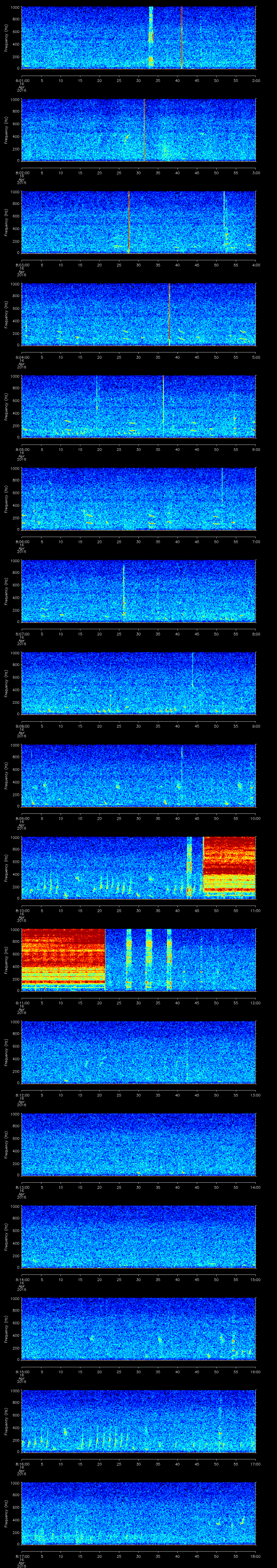This screenshot has width=277, height=1568.
Task: Click the "8:12:00" start time label
Action: [x=22, y=1095]
